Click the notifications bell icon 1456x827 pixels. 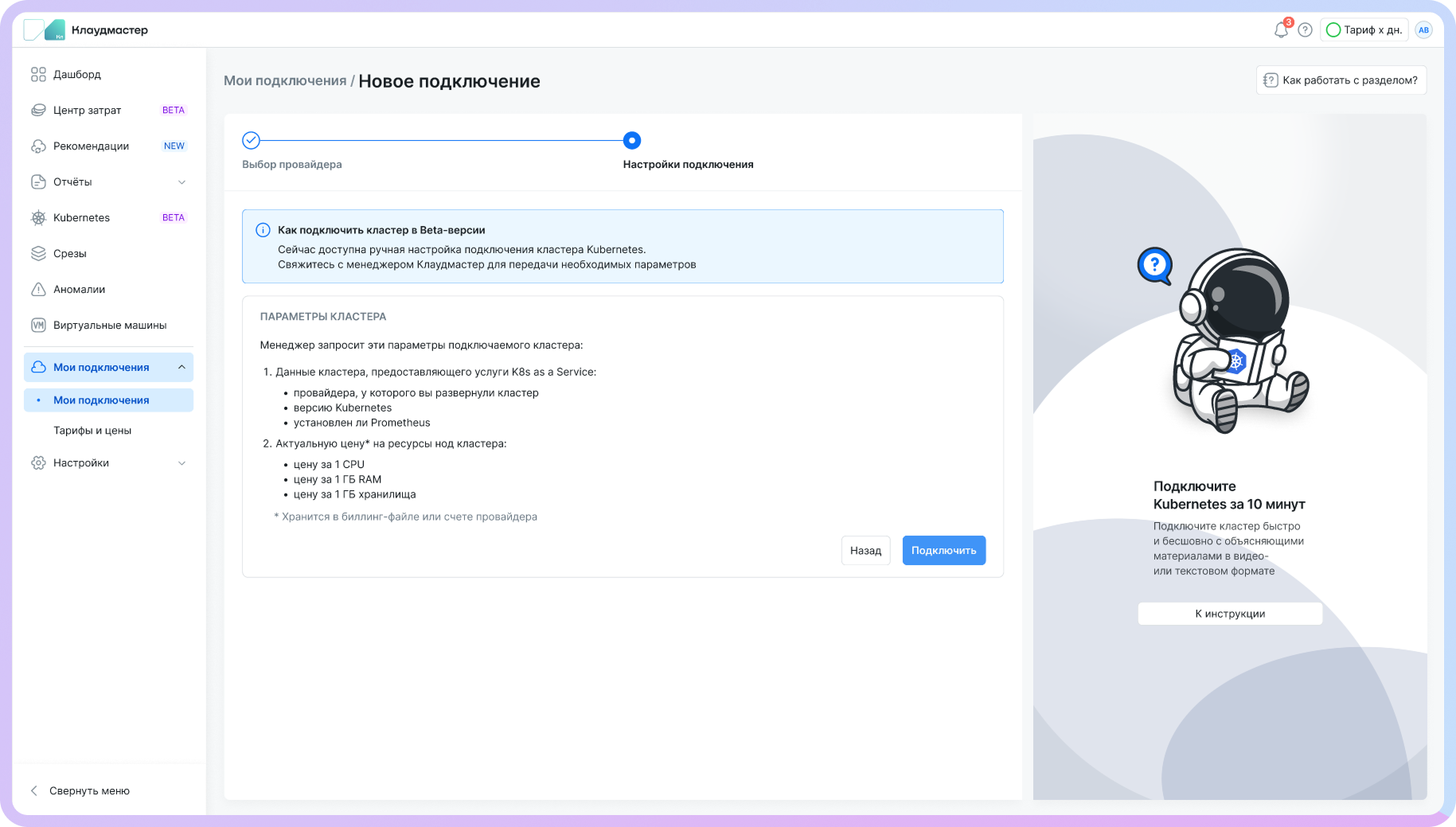[x=1280, y=30]
